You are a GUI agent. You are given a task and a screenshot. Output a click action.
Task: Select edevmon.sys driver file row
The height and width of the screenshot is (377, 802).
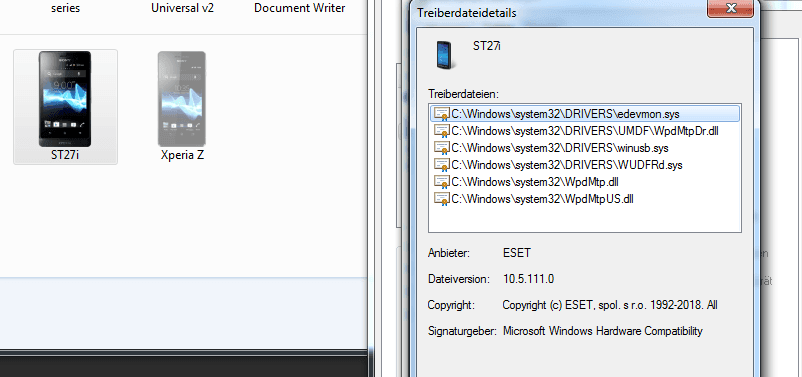tap(585, 114)
